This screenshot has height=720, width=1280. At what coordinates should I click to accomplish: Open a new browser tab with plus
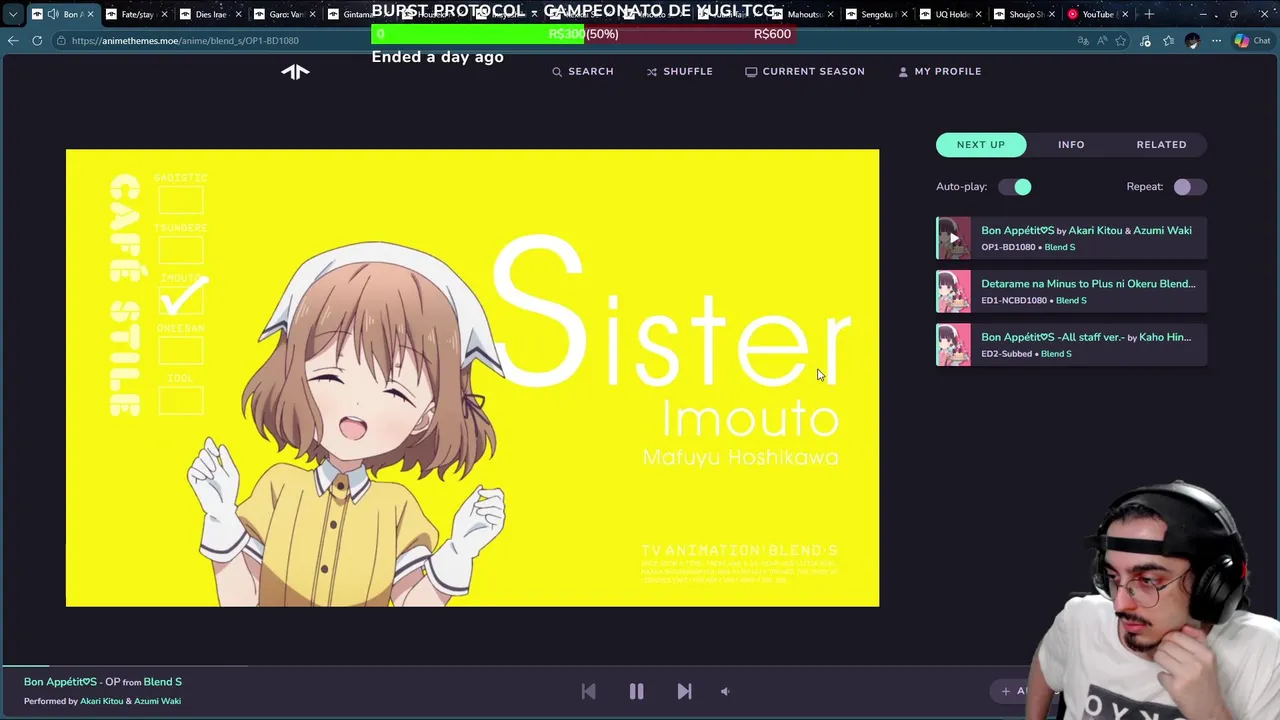coord(1149,14)
